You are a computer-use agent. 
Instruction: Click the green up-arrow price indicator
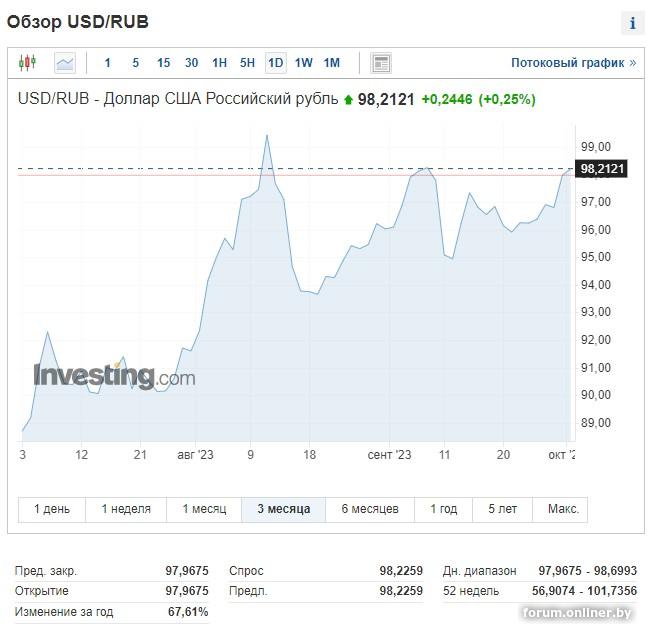point(348,100)
